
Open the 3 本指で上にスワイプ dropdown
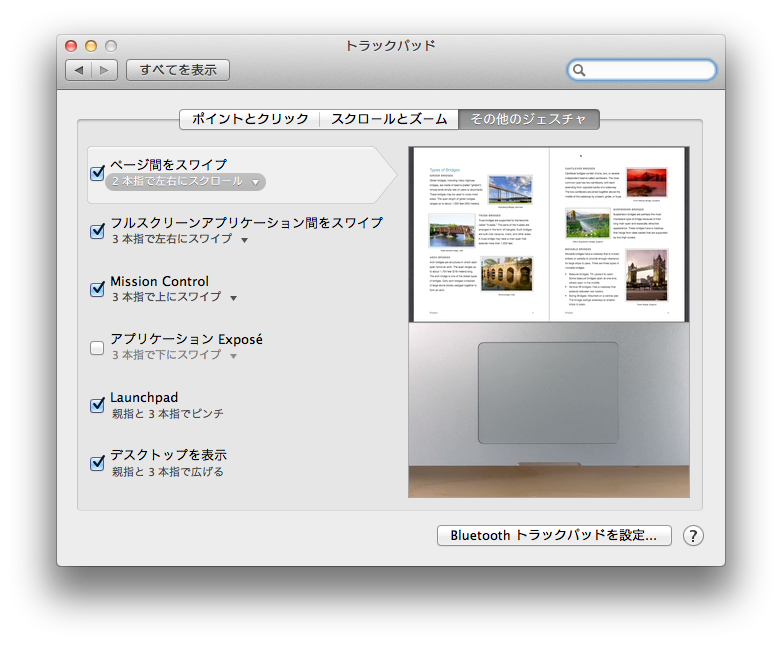click(174, 297)
